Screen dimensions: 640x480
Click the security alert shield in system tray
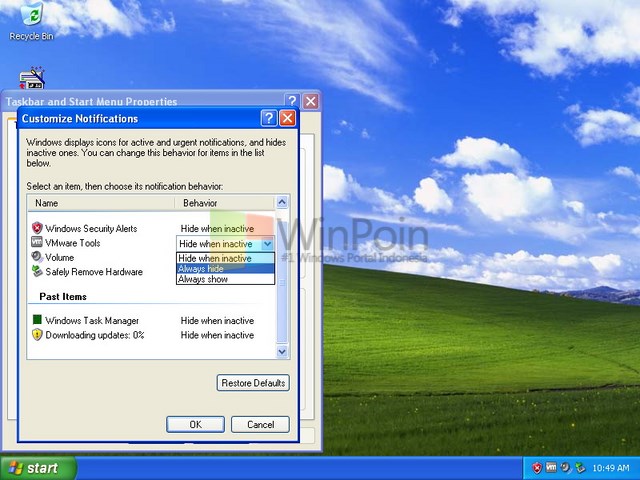537,468
